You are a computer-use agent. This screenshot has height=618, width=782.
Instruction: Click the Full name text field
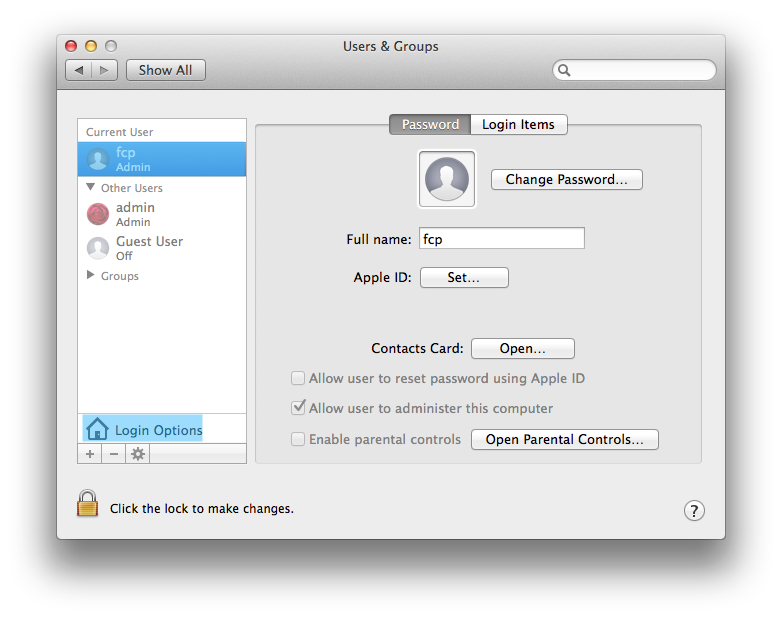pyautogui.click(x=502, y=238)
